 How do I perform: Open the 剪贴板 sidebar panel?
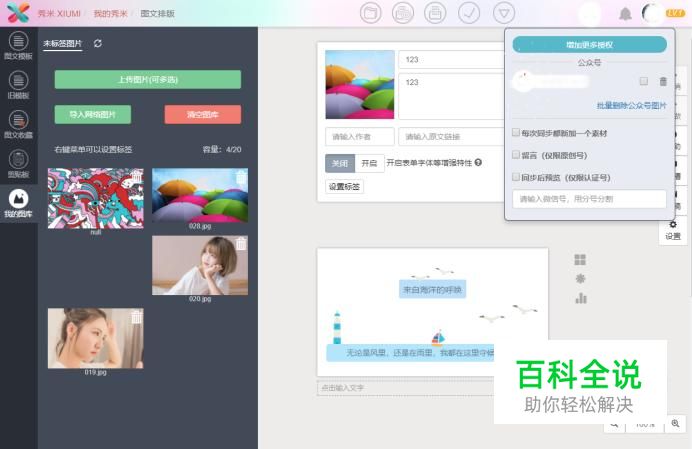18,164
